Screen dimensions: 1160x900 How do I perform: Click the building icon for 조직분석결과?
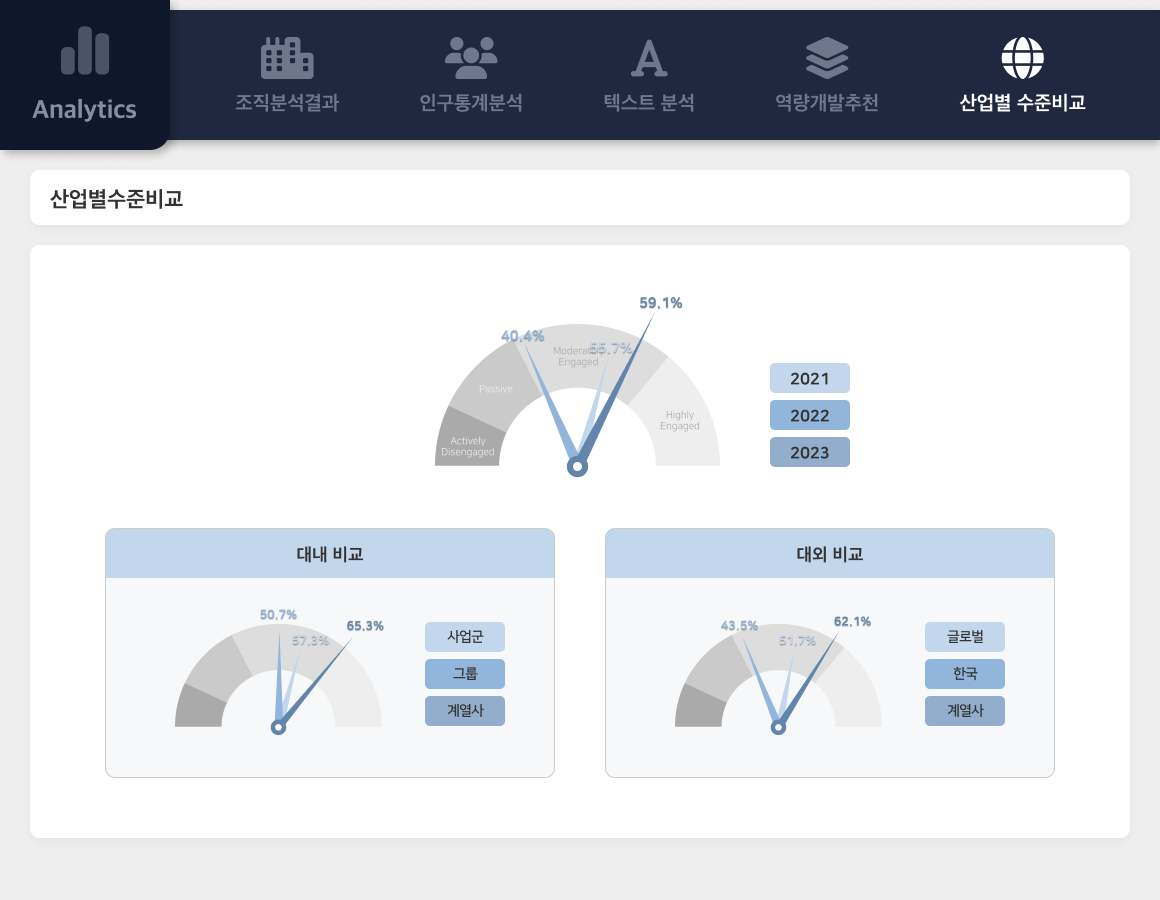pyautogui.click(x=287, y=58)
